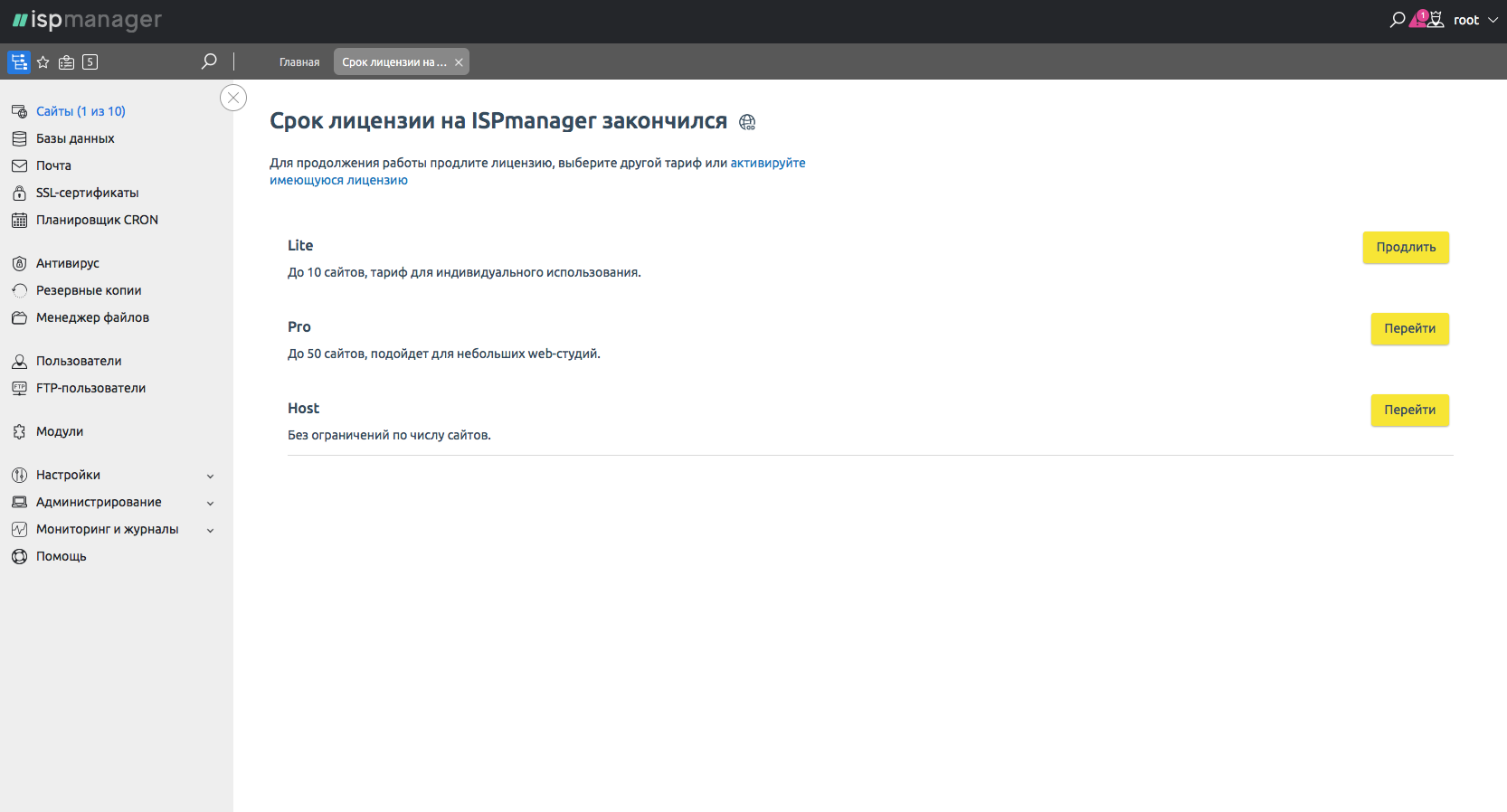1507x812 pixels.
Task: Go to the Почта section
Action: [x=53, y=165]
